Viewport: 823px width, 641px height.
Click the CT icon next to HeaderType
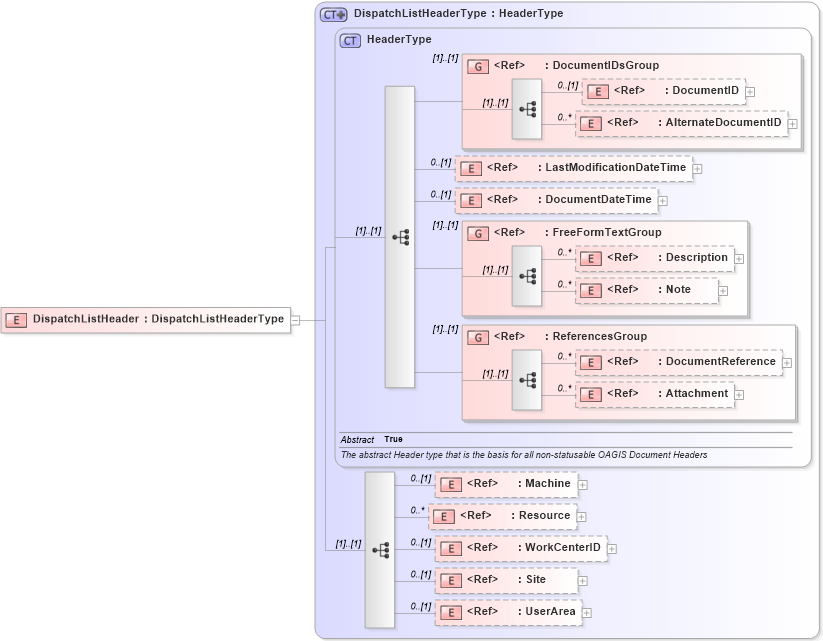pos(348,41)
